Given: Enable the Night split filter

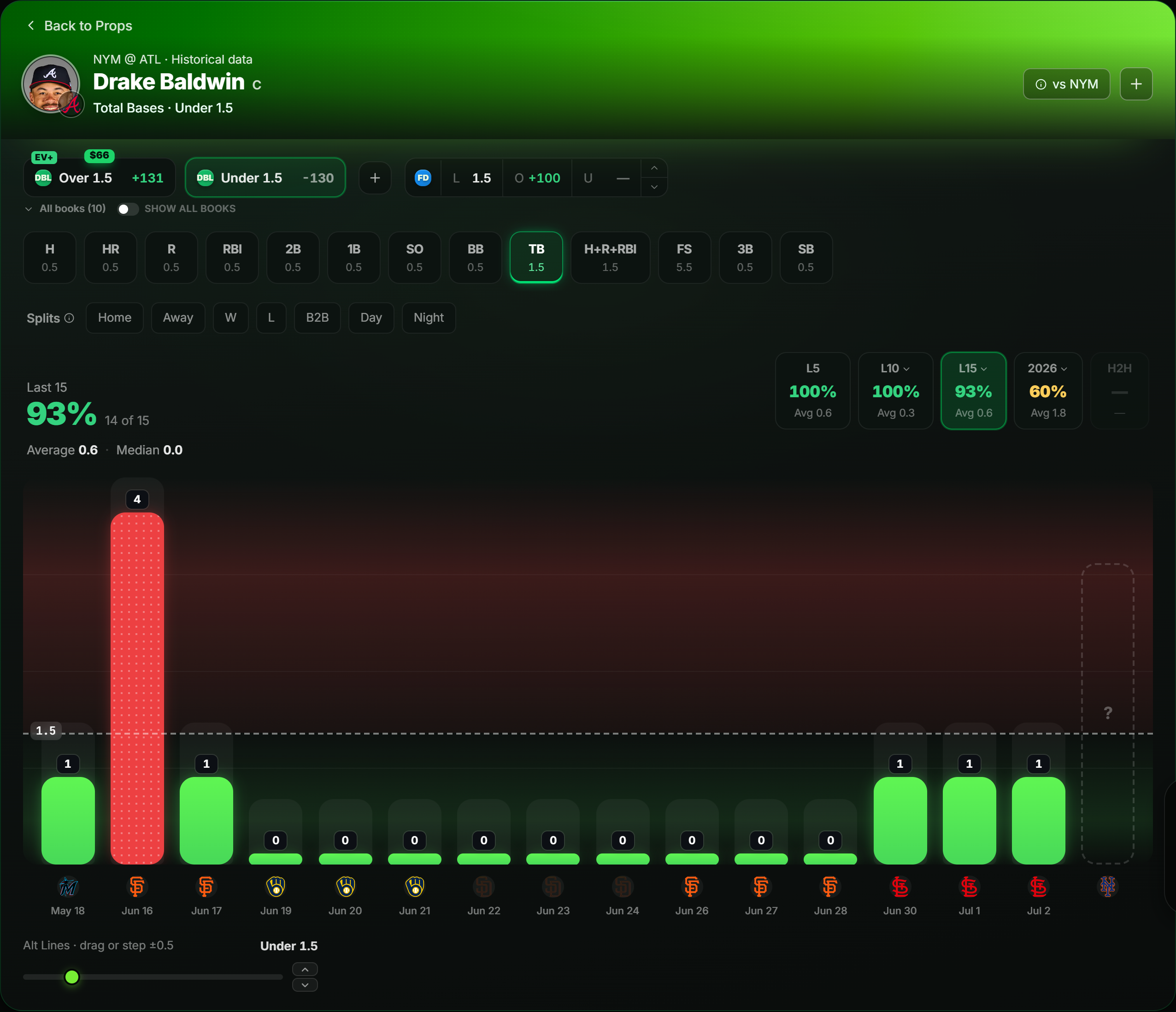Looking at the screenshot, I should click(x=429, y=318).
